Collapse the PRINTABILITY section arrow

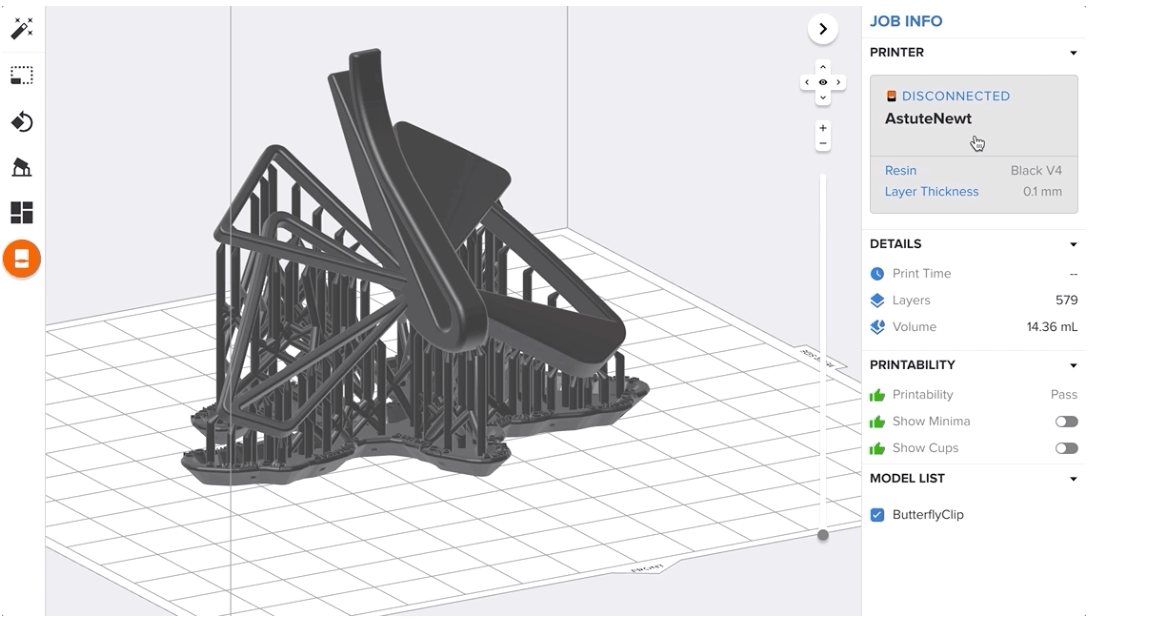click(x=1074, y=366)
